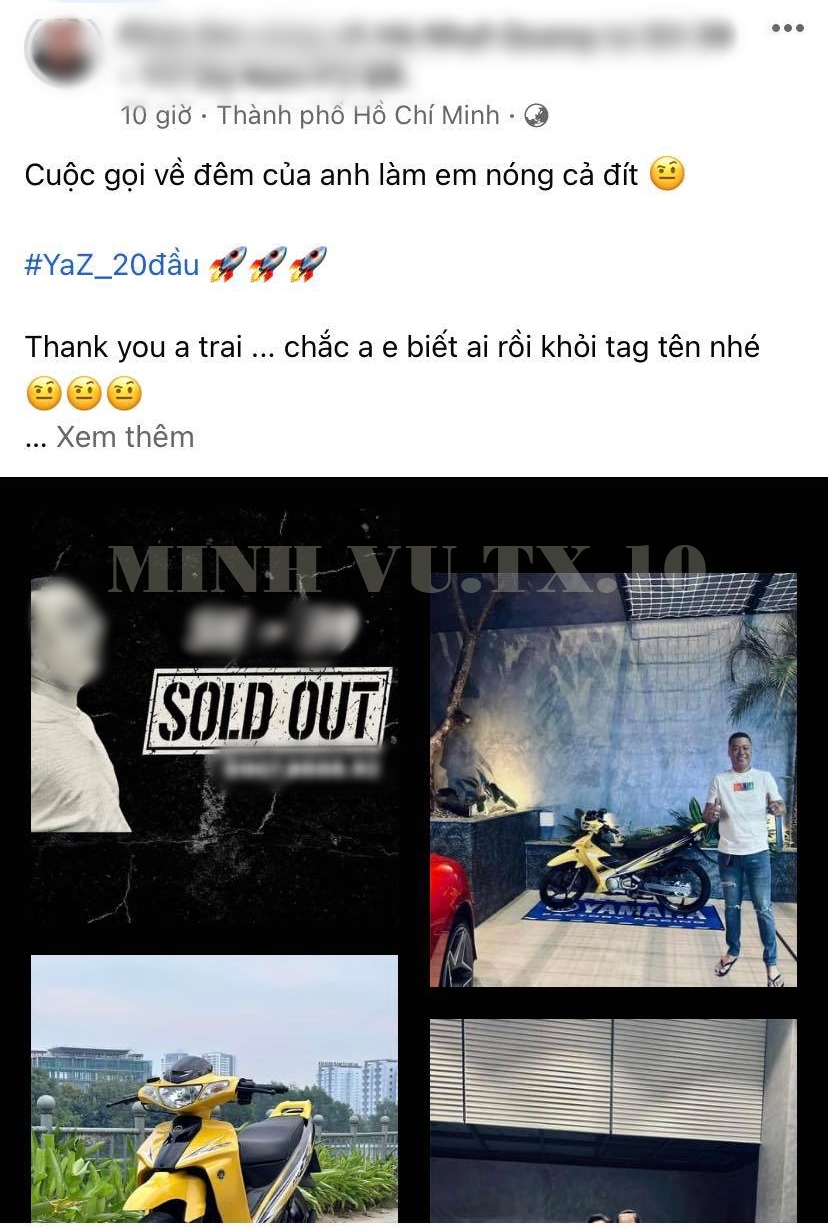Viewport: 828px width, 1230px height.
Task: Click the row of three raised-eyebrow emojis
Action: click(x=84, y=393)
